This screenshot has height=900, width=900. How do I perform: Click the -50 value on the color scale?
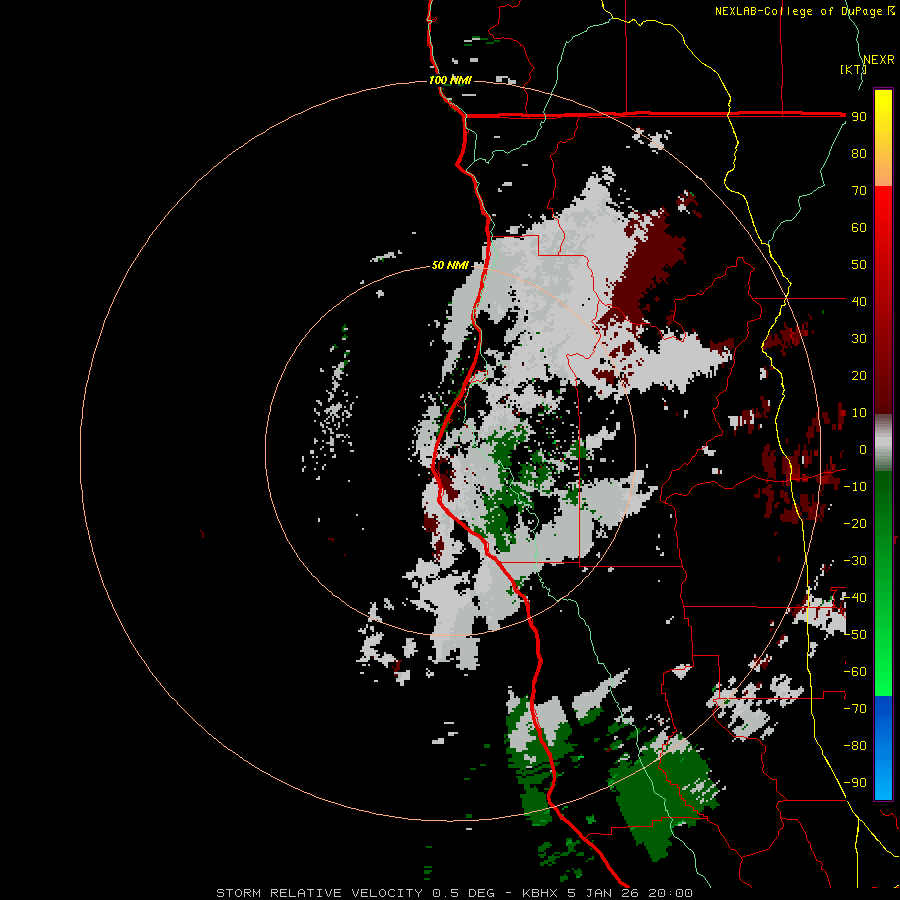855,635
